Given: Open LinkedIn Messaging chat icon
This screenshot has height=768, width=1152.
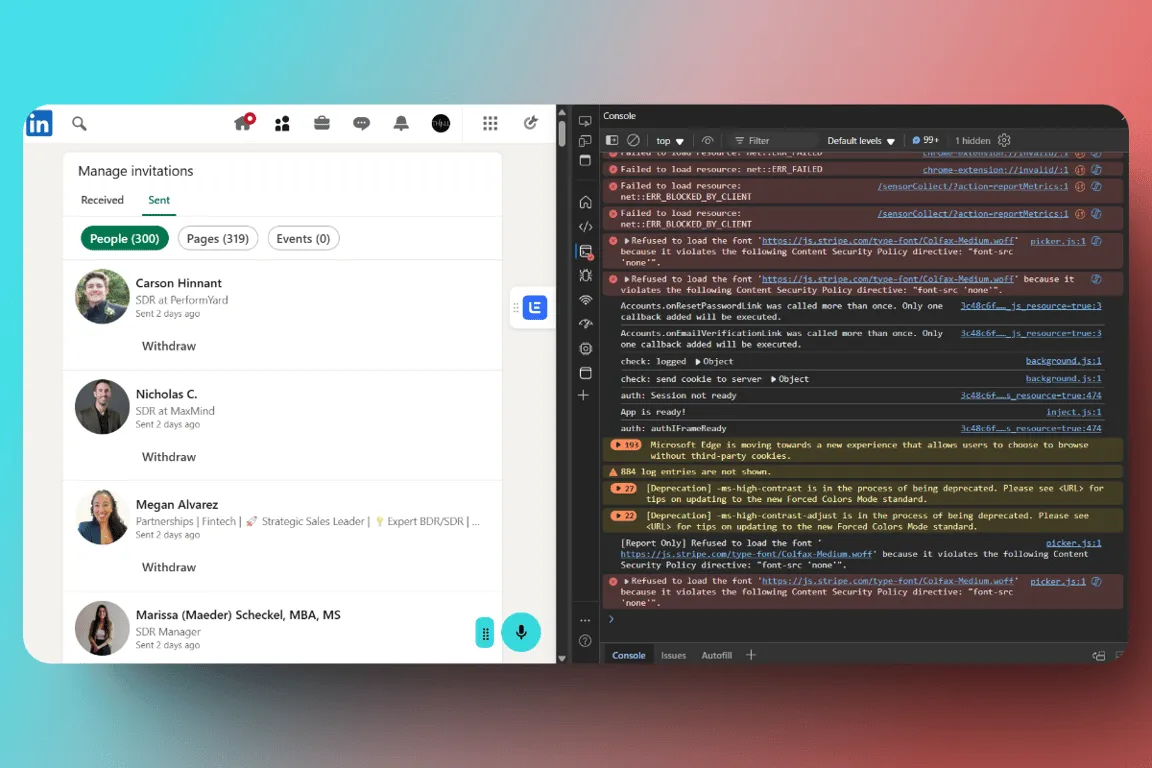Looking at the screenshot, I should (x=361, y=123).
